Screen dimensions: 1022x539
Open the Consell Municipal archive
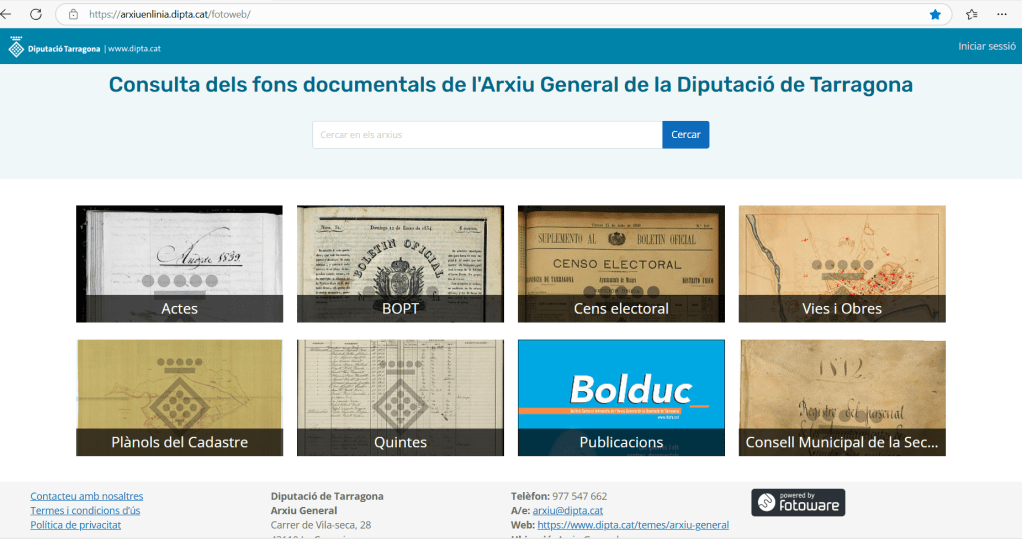click(841, 398)
